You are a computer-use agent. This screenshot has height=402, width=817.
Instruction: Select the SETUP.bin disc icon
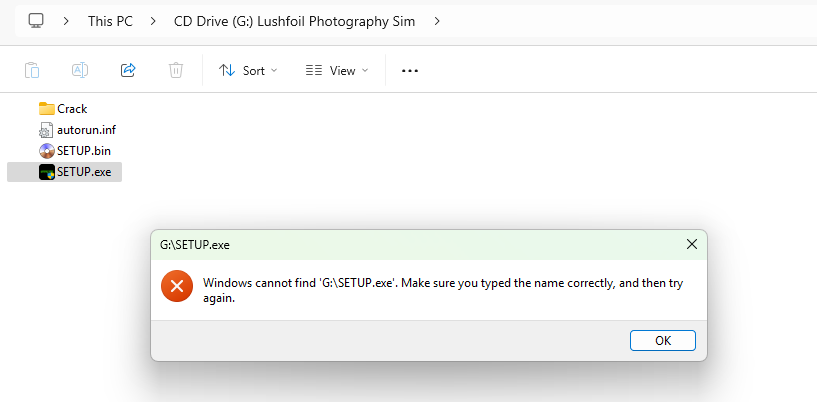pos(46,151)
